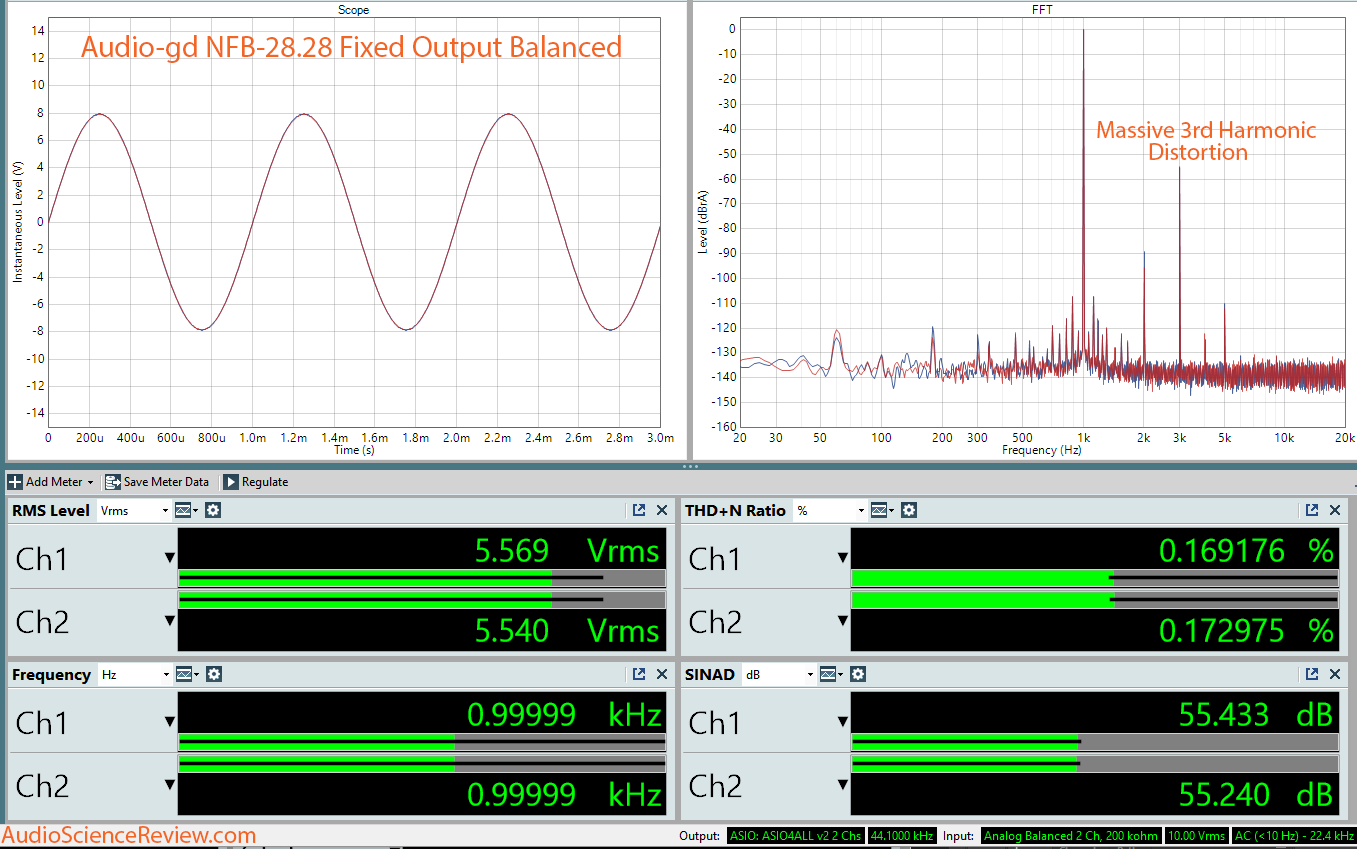Expand Ch2 triangle in THD+N Ratio meter
Viewport: 1357px width, 849px height.
(x=842, y=622)
